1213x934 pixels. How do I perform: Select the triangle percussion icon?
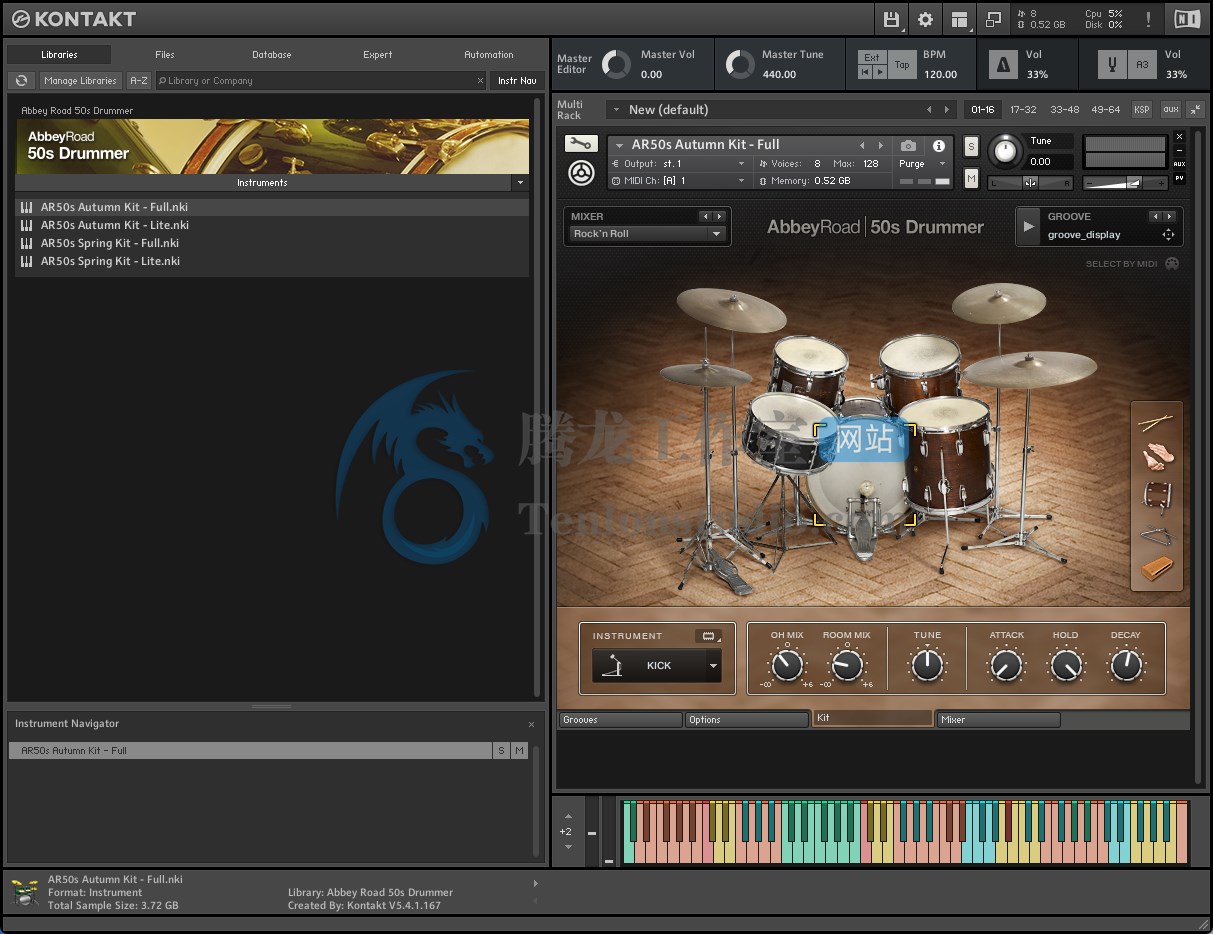coord(1157,534)
